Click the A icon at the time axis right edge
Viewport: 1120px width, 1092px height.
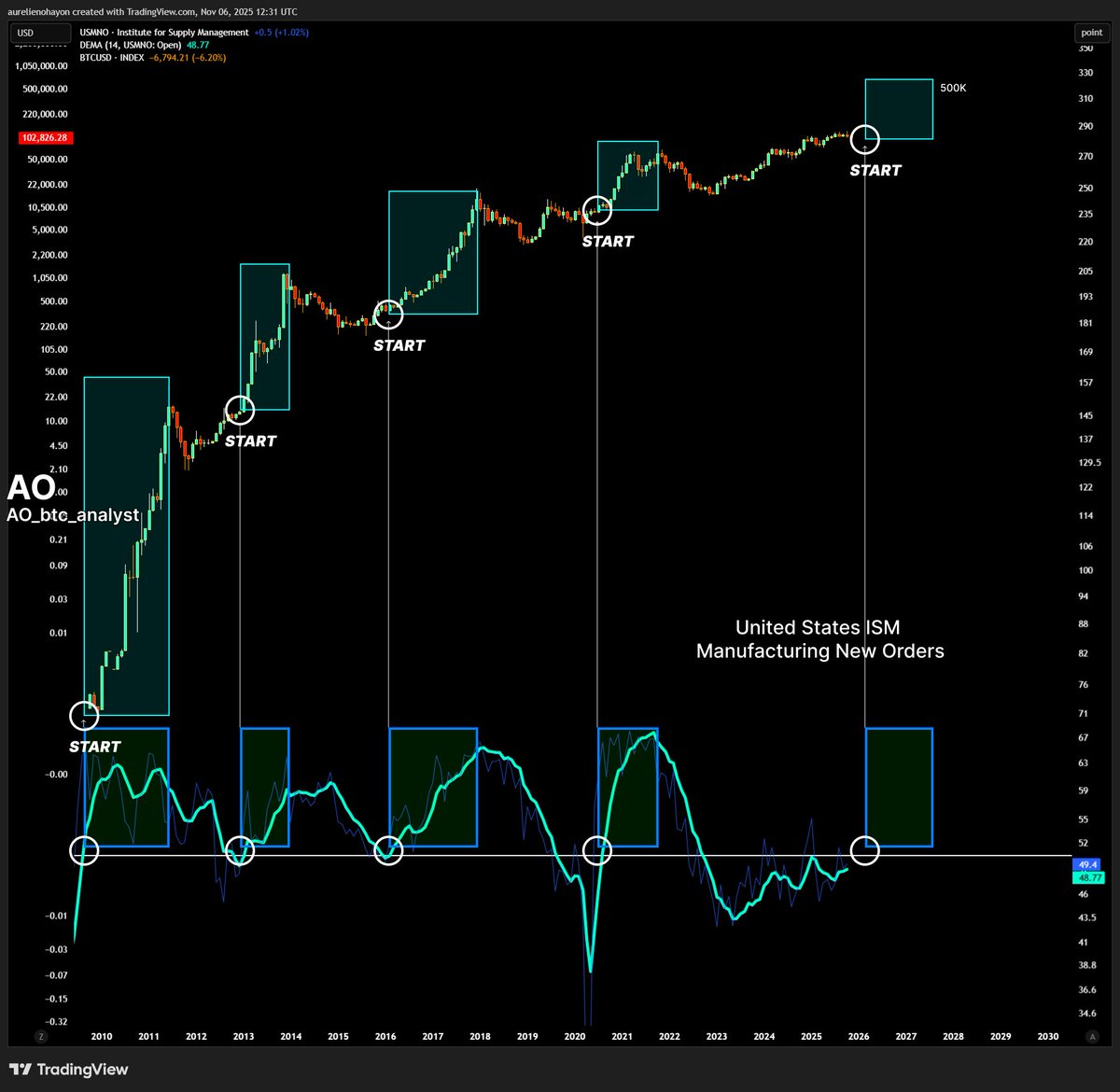tap(1090, 1036)
